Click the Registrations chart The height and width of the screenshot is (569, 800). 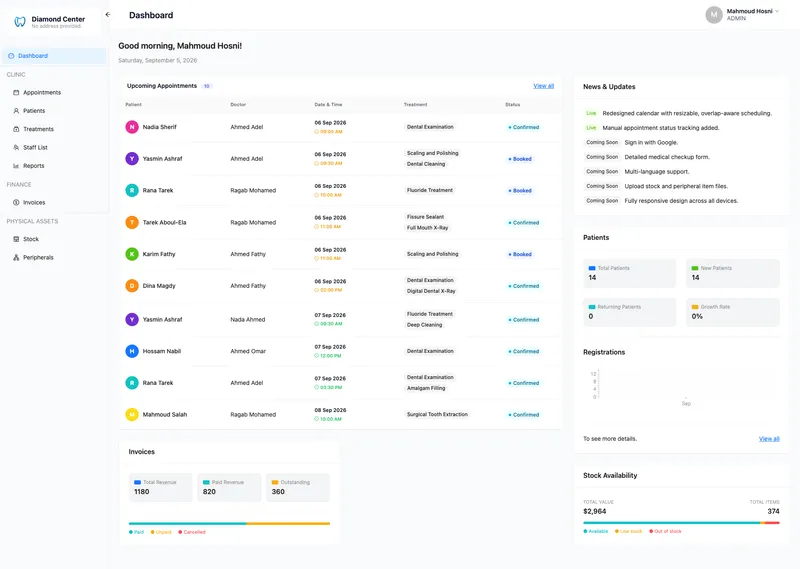click(x=681, y=388)
